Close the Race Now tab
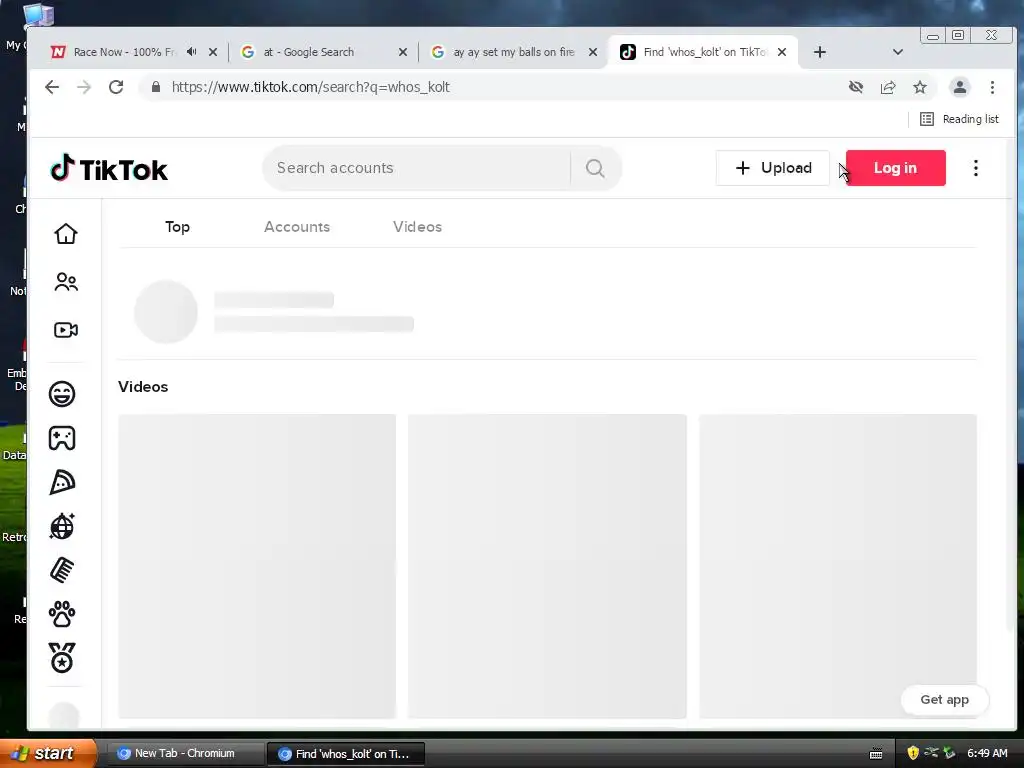The image size is (1024, 768). 213,52
